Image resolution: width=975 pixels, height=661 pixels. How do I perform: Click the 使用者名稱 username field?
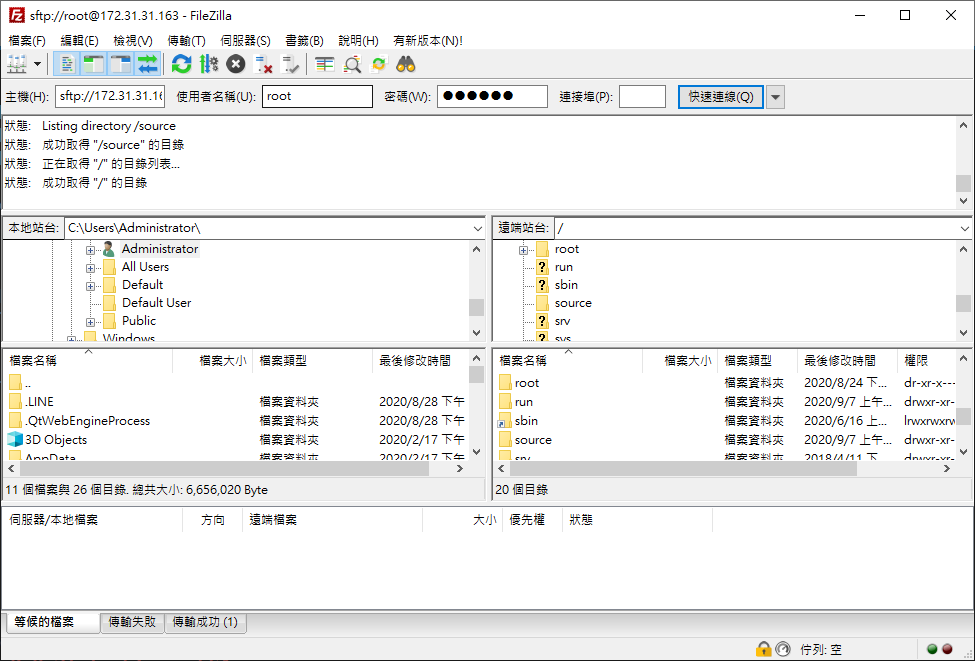coord(317,96)
